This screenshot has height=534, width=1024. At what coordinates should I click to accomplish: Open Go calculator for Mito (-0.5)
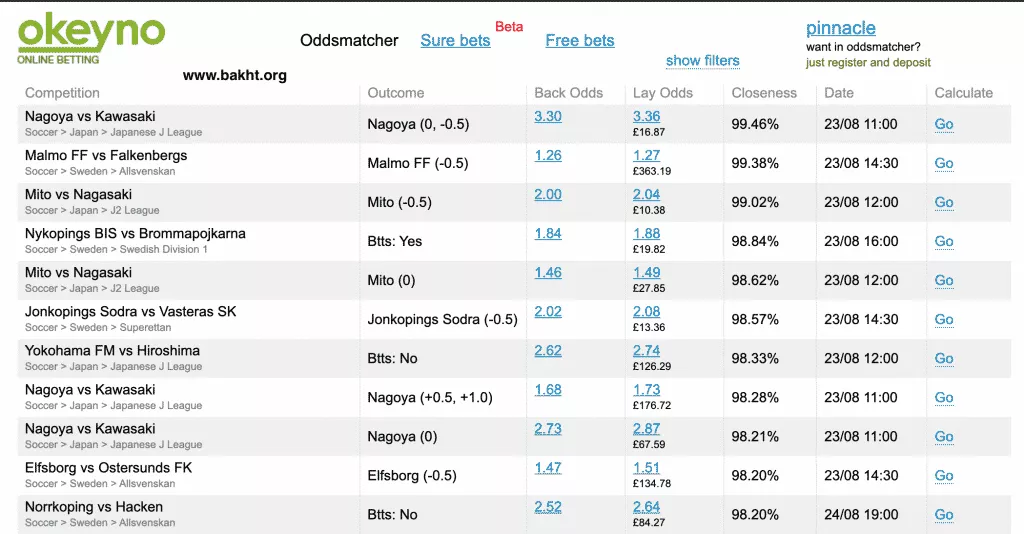(943, 203)
